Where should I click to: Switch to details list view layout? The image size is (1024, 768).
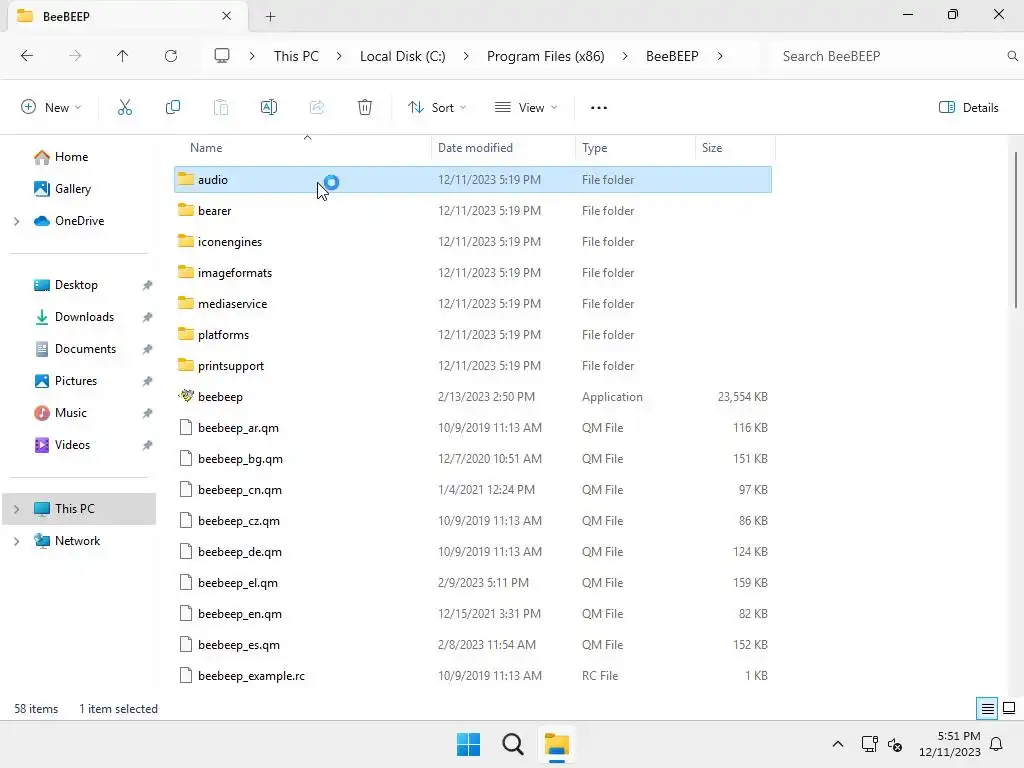pyautogui.click(x=987, y=709)
